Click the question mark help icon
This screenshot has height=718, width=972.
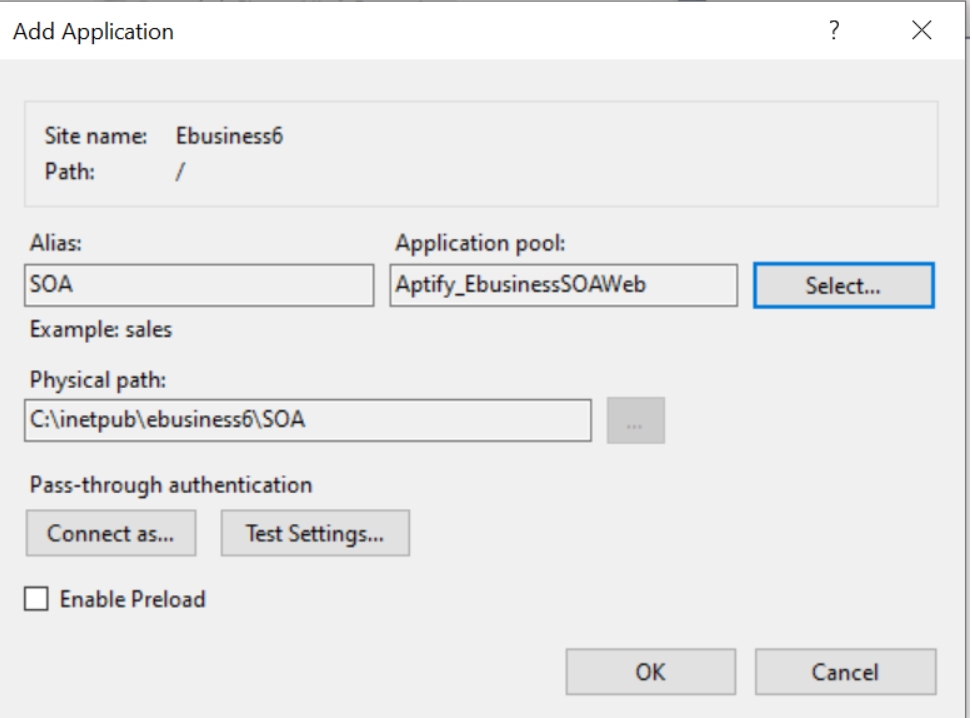(834, 30)
